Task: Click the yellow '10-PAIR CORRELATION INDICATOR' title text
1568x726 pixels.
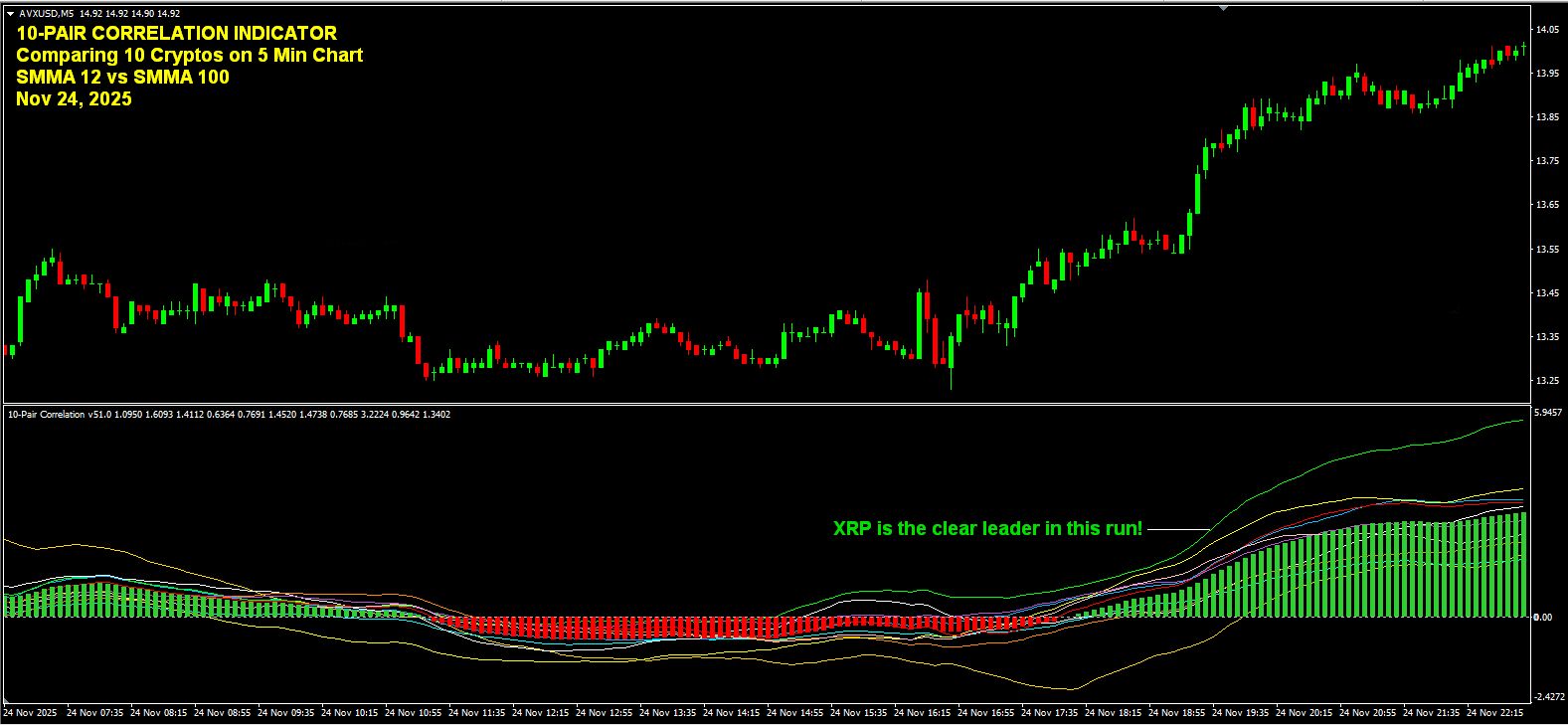Action: click(176, 34)
